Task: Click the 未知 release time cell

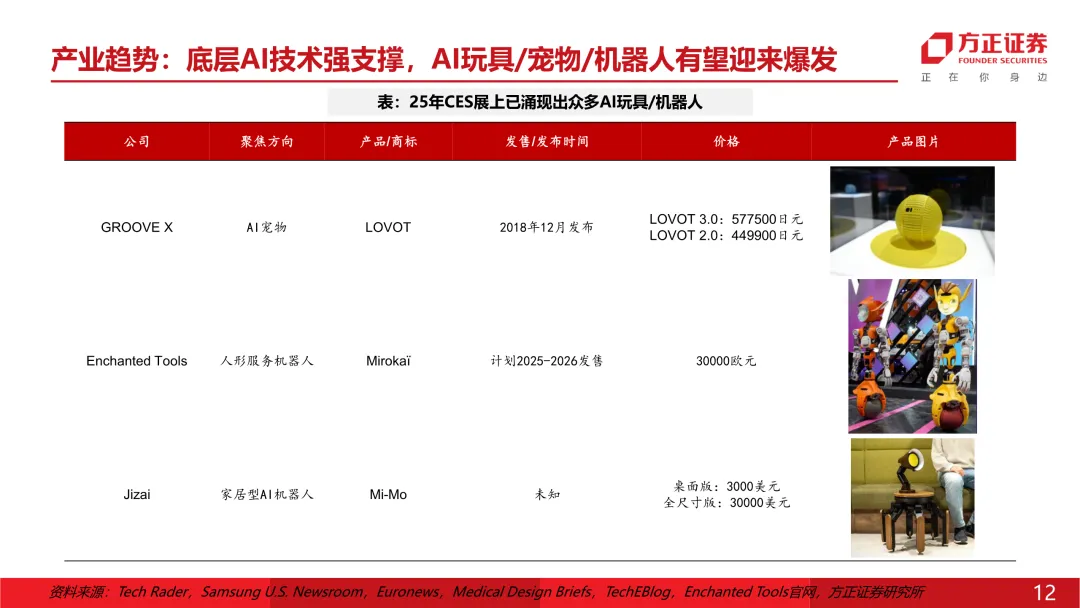Action: pos(547,494)
